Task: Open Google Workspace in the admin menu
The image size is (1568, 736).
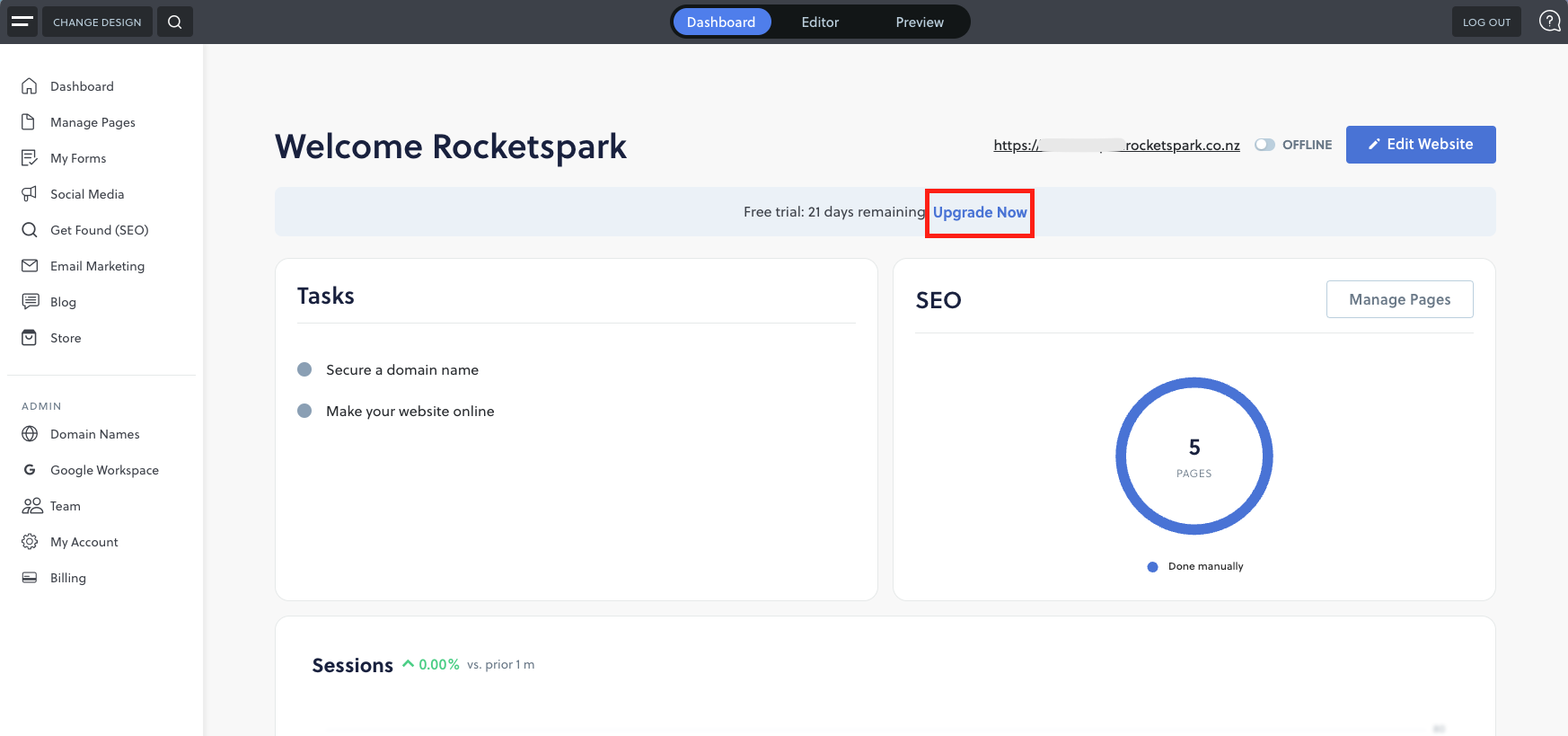Action: pyautogui.click(x=104, y=470)
